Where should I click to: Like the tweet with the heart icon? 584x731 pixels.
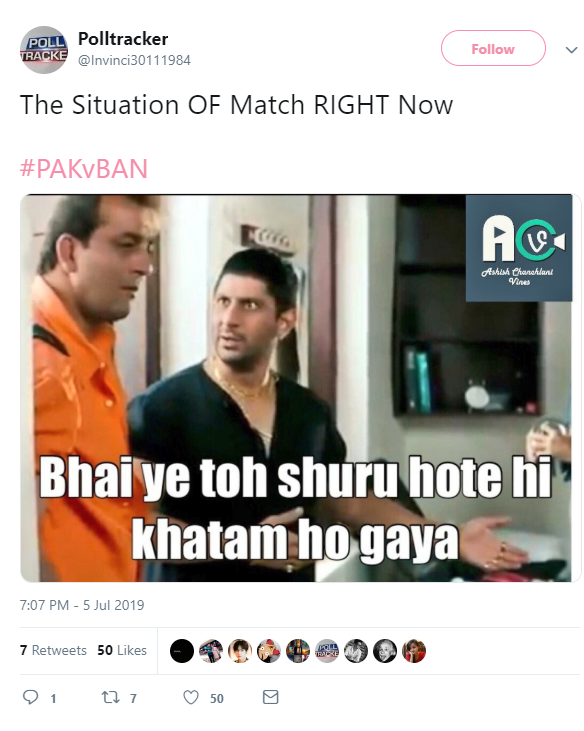191,697
